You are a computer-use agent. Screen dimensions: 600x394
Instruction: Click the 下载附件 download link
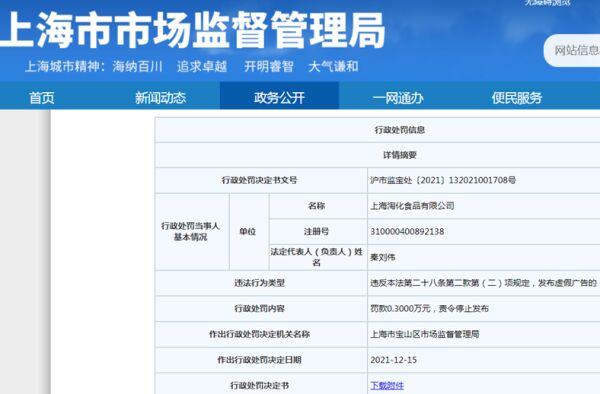pyautogui.click(x=387, y=386)
